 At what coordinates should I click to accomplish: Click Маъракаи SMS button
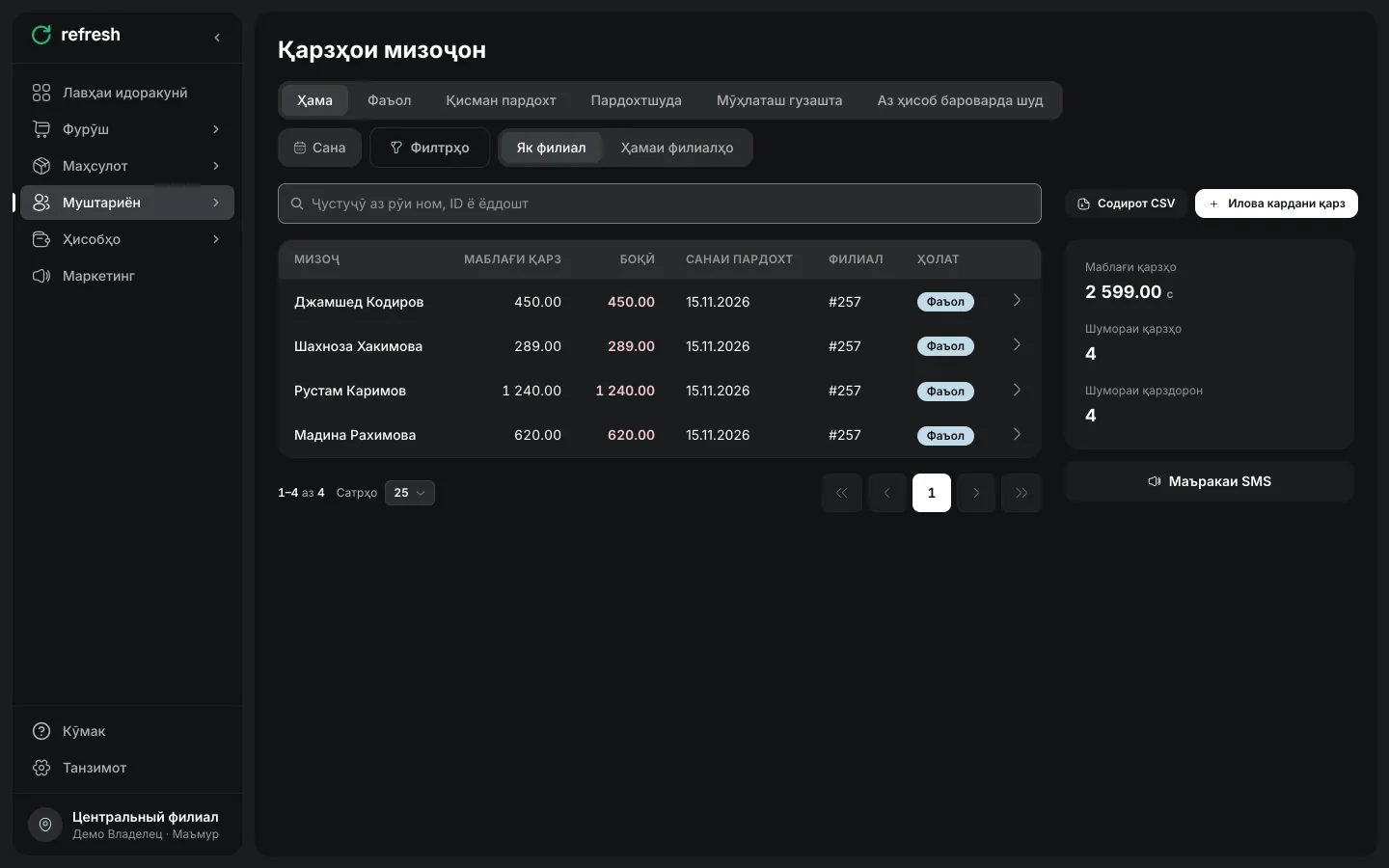pos(1210,481)
